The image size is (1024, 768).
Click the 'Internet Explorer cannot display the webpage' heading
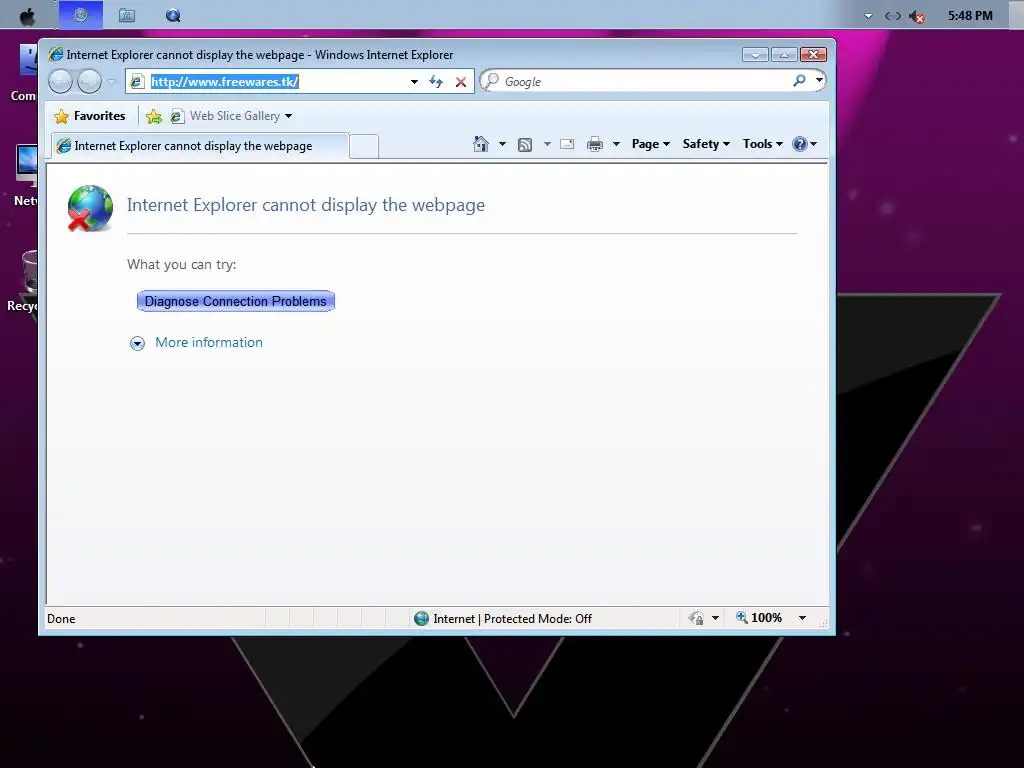coord(306,205)
